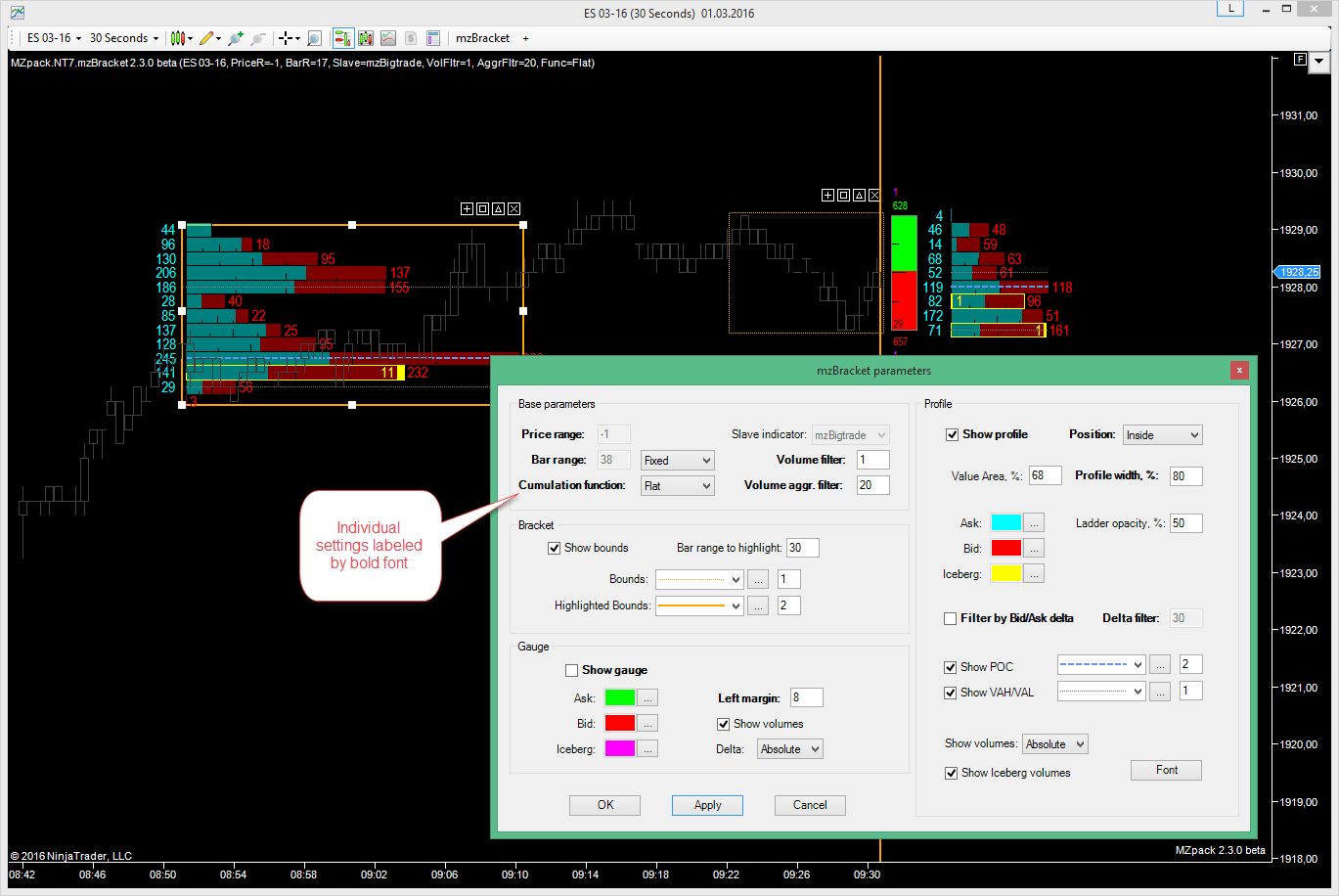Click the Profile width percent field
The width and height of the screenshot is (1339, 896).
1186,476
